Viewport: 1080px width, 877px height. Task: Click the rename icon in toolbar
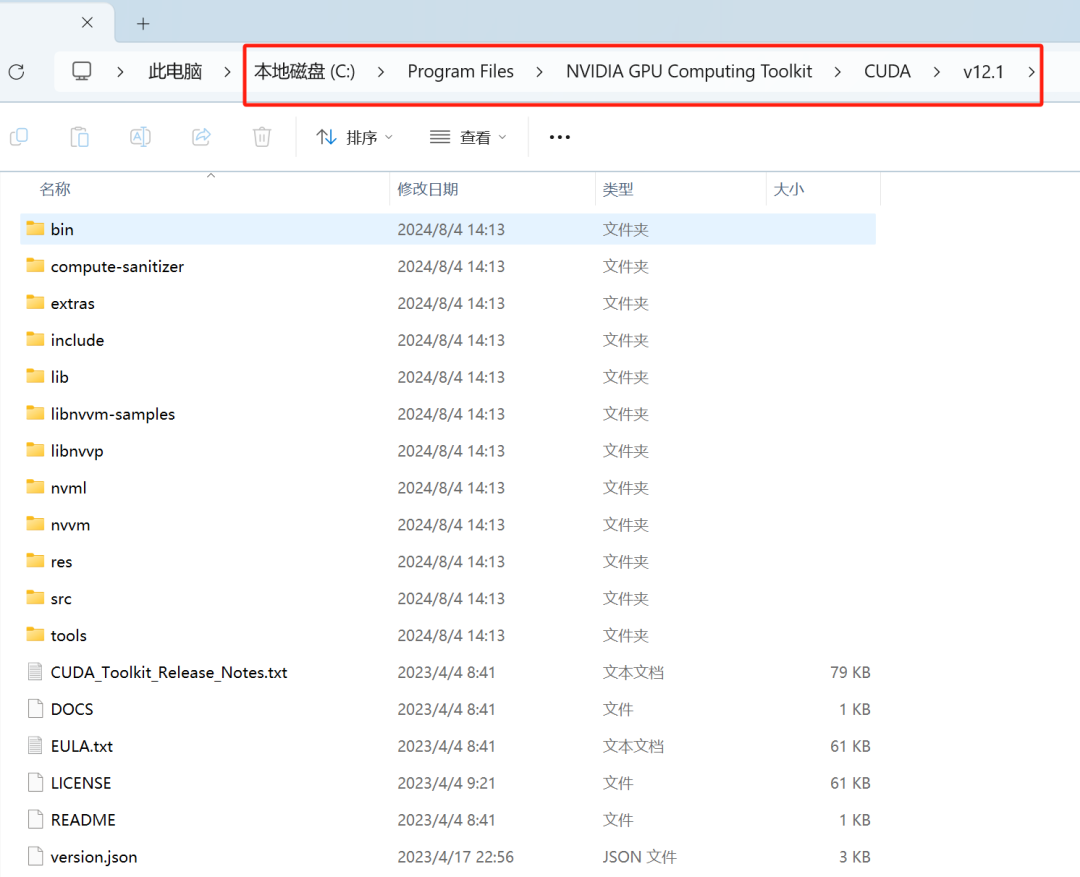(141, 137)
